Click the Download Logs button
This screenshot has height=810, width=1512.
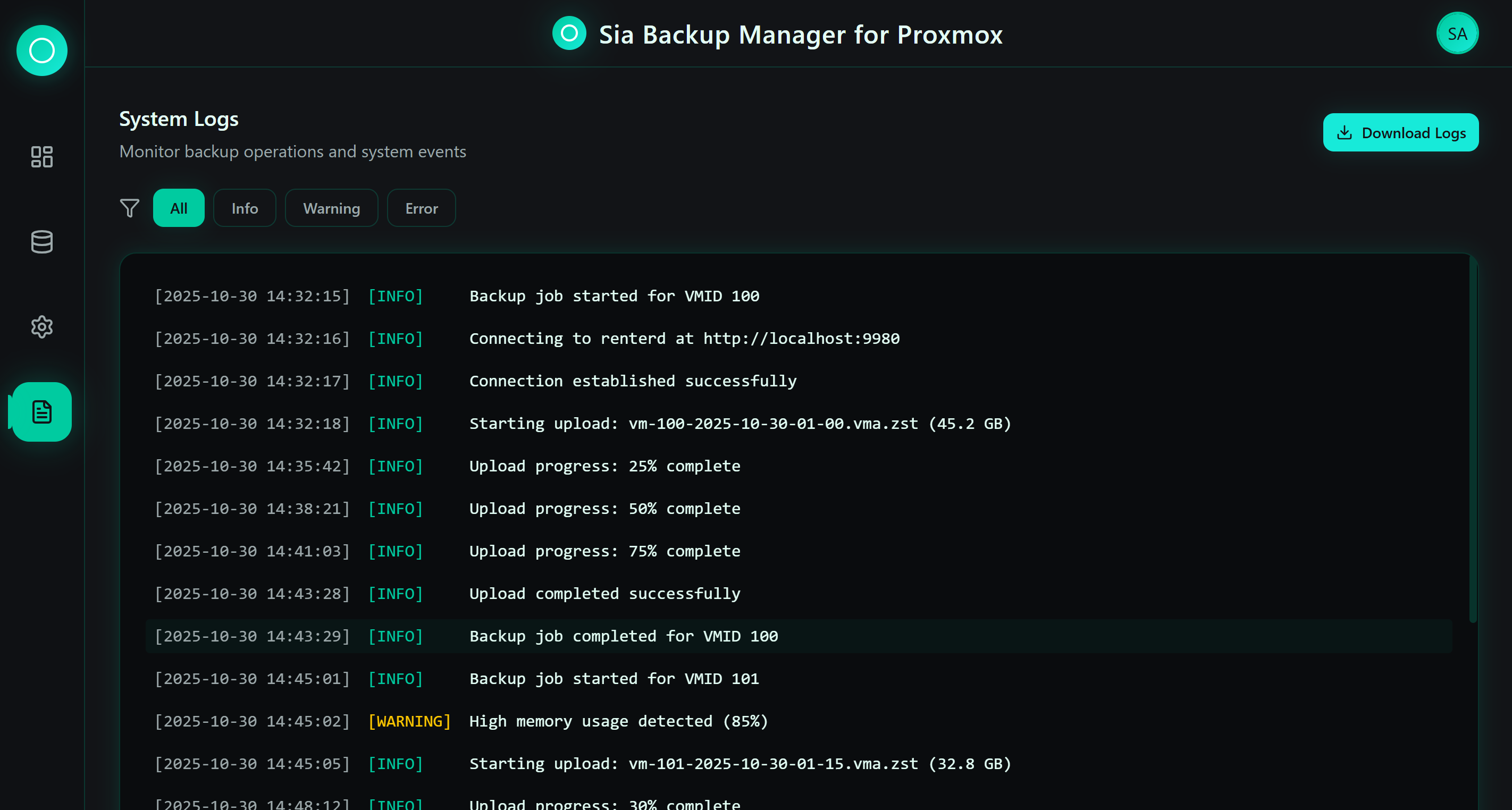(1400, 133)
